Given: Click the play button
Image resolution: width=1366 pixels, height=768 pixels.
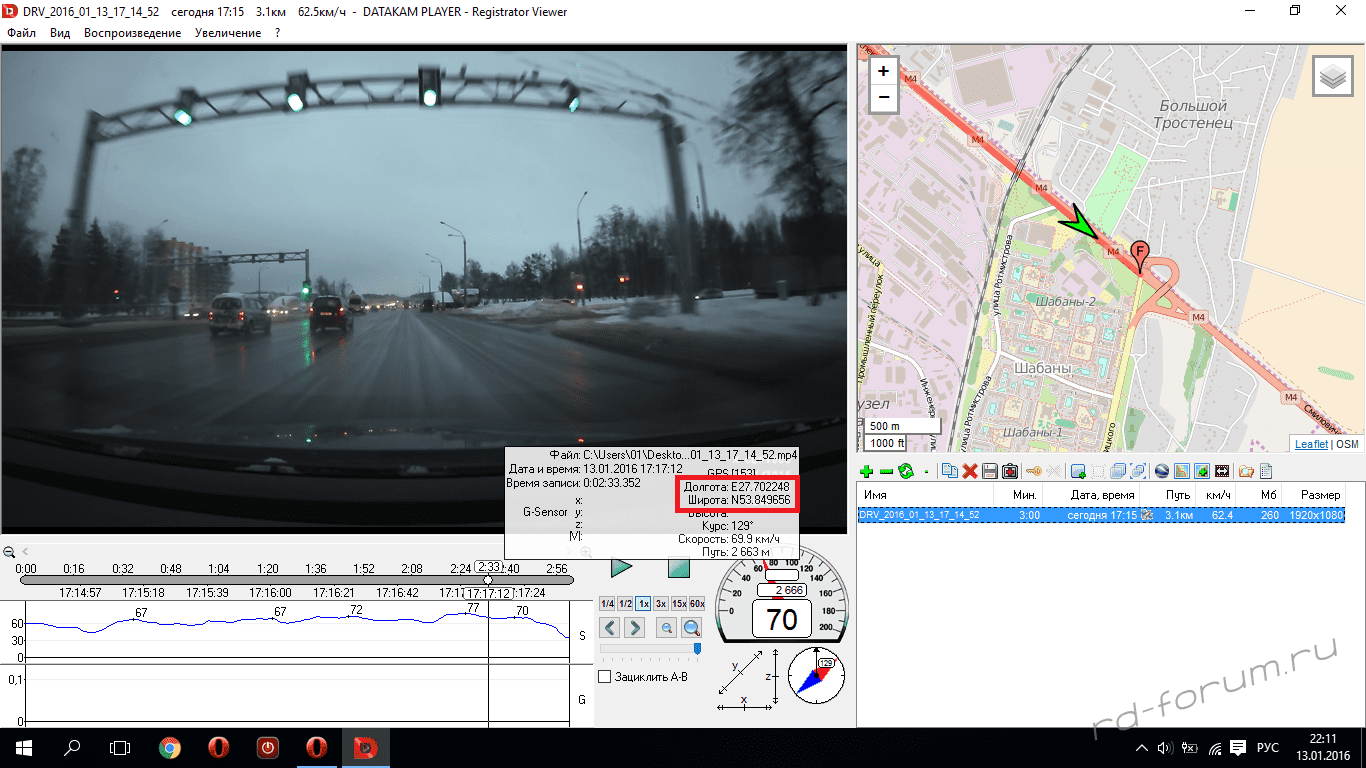Looking at the screenshot, I should coord(622,568).
